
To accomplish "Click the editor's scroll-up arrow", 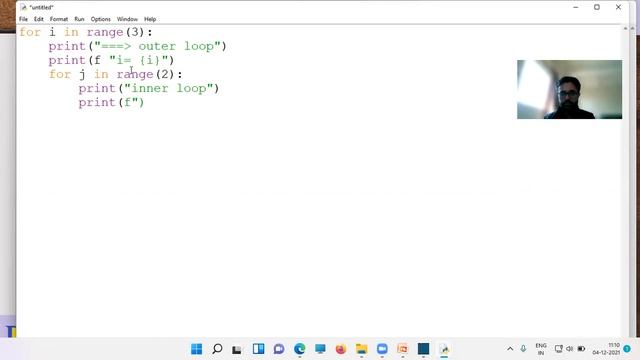I will 625,29.
